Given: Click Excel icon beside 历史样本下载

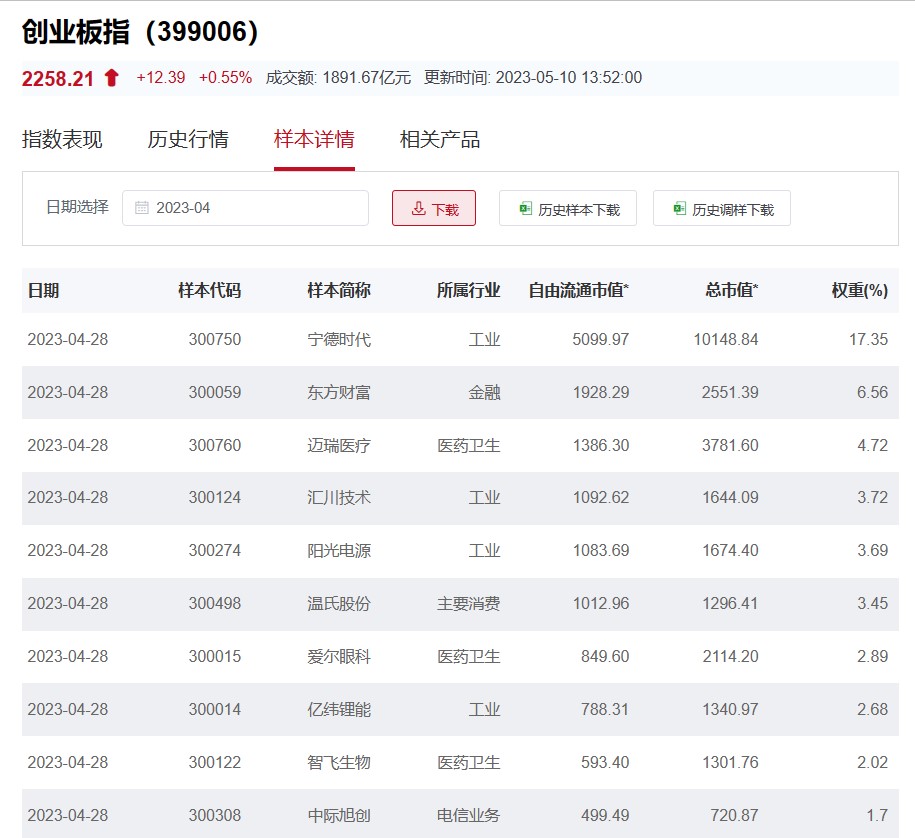Looking at the screenshot, I should 525,208.
